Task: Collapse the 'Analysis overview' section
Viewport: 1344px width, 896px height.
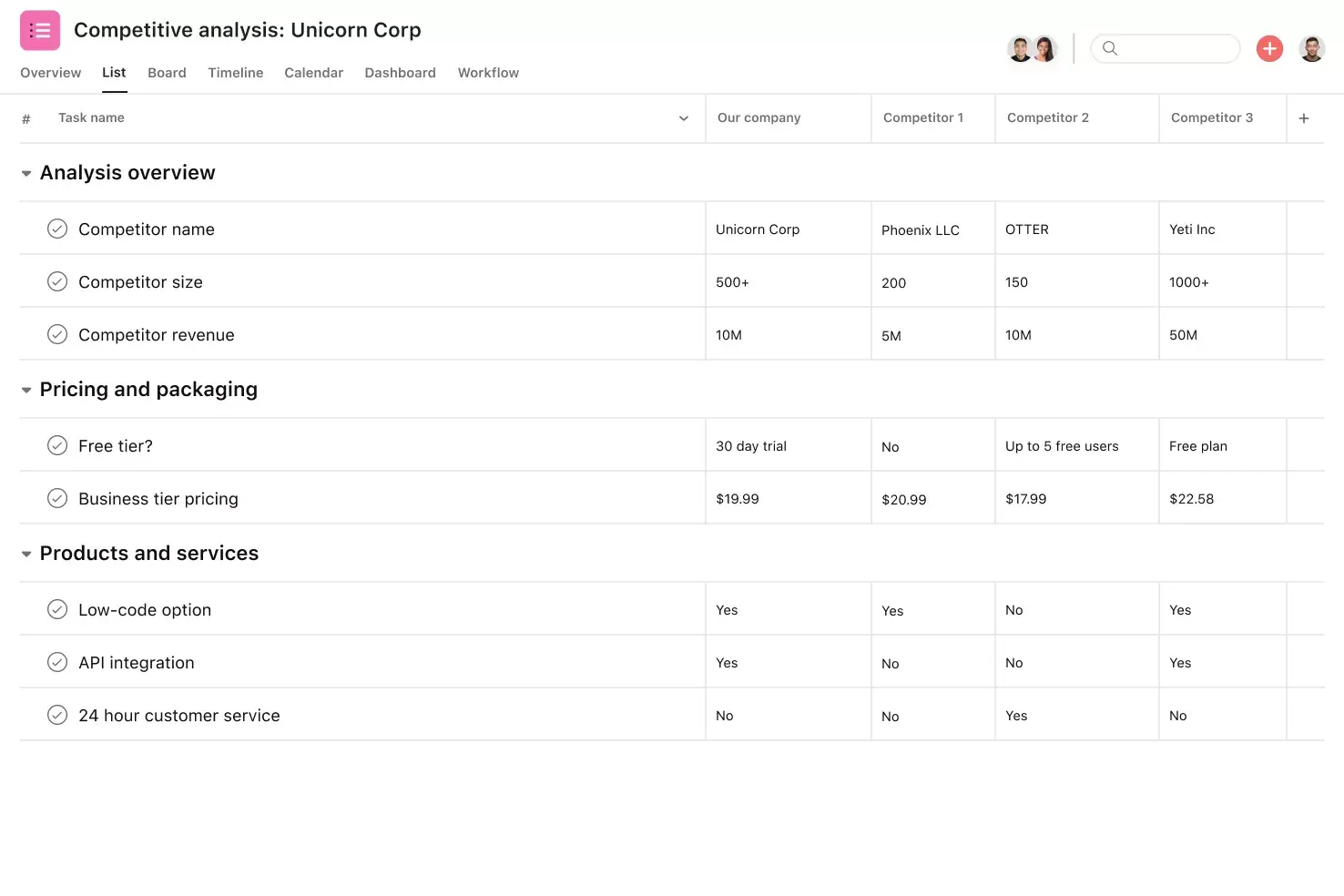Action: [x=26, y=172]
